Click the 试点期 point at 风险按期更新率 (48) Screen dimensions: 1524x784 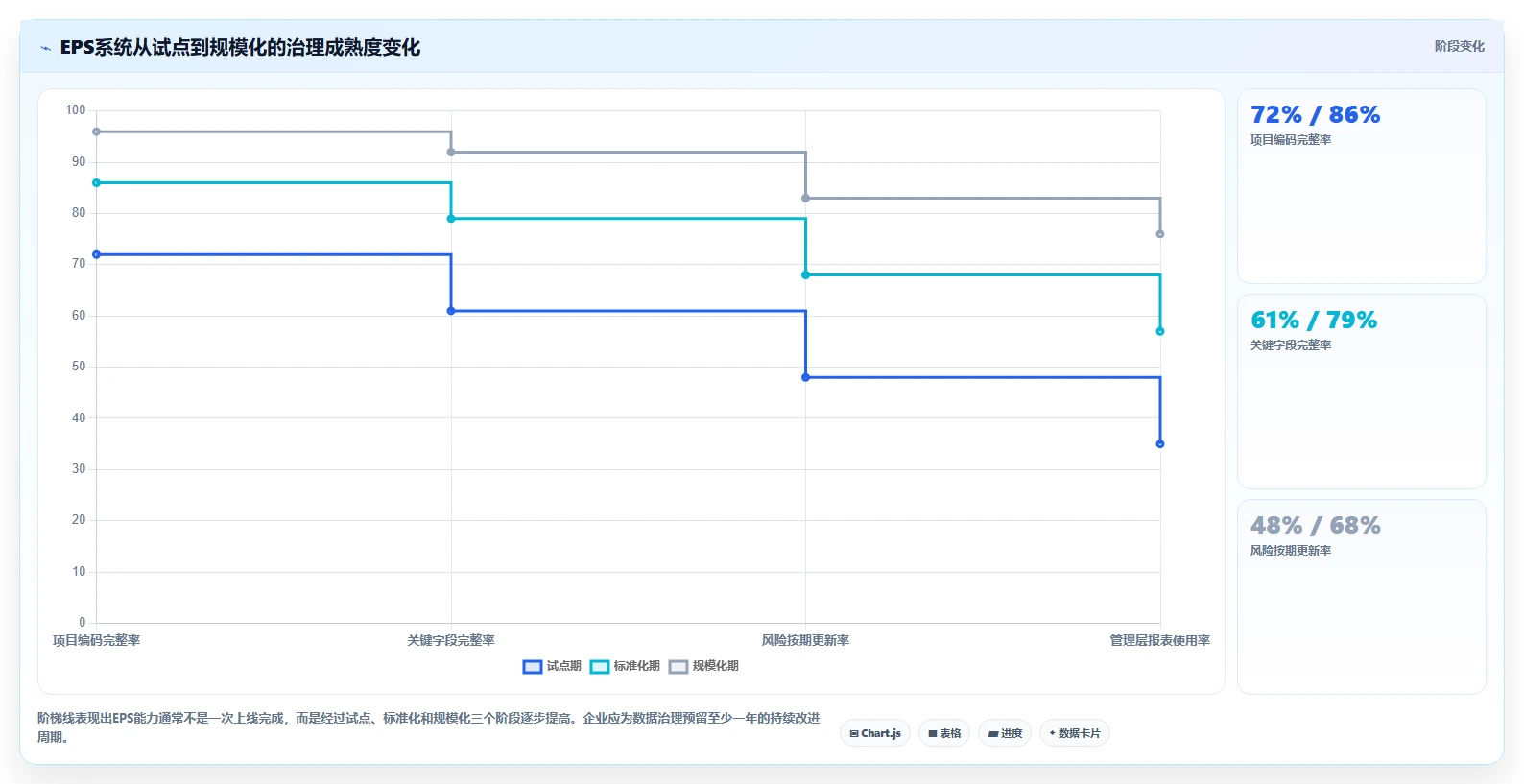click(x=805, y=377)
